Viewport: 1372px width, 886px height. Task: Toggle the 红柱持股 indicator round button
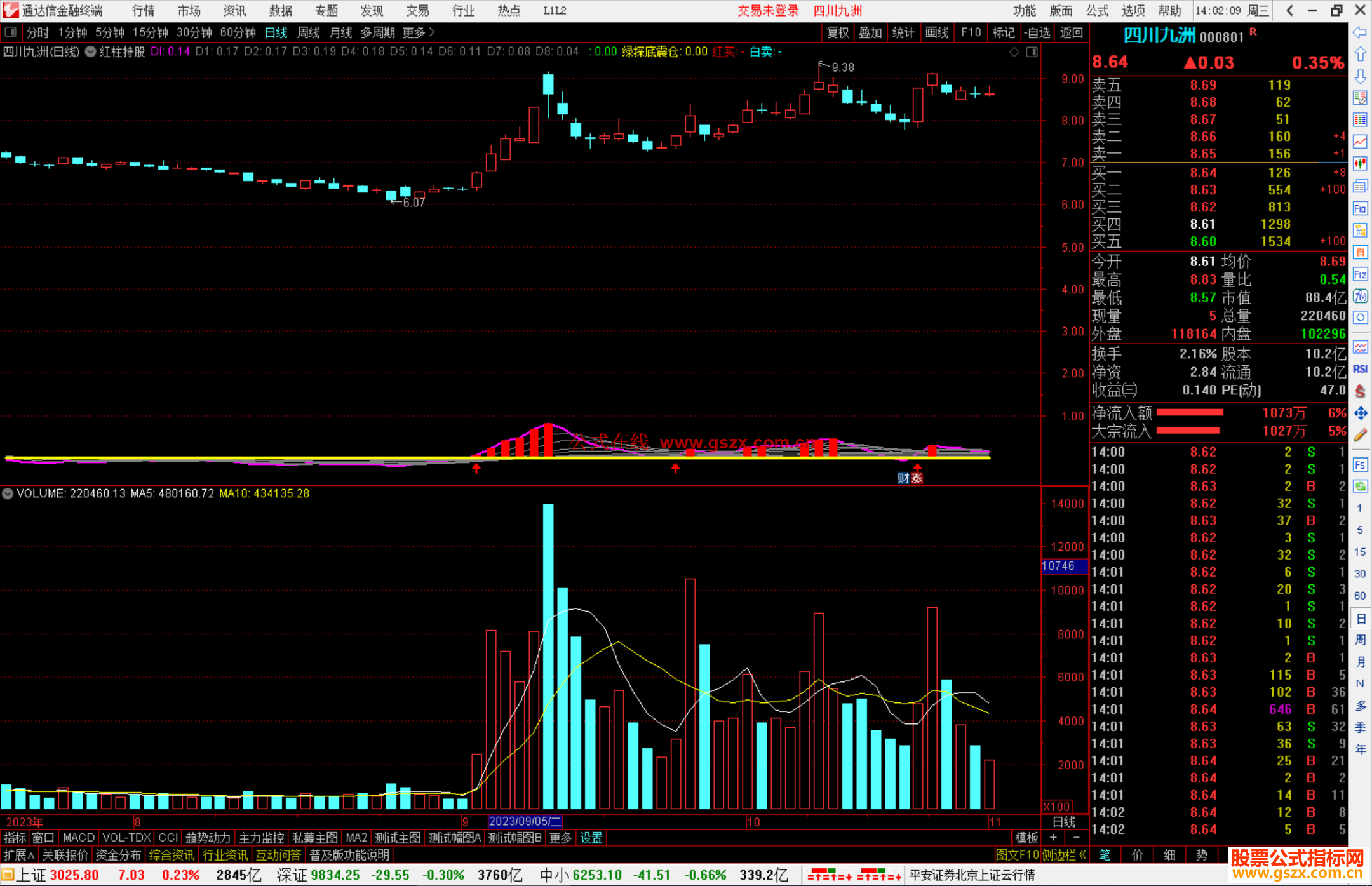90,52
